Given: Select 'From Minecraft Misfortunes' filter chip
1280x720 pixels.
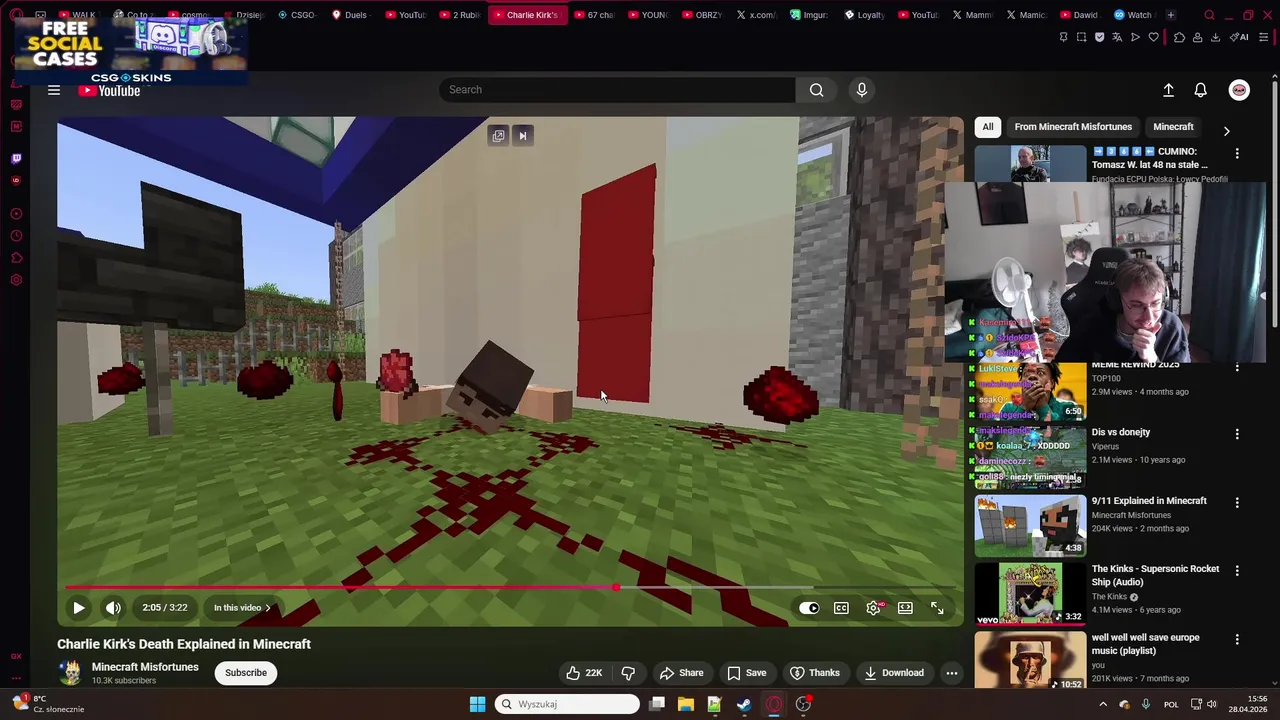Looking at the screenshot, I should click(1073, 127).
